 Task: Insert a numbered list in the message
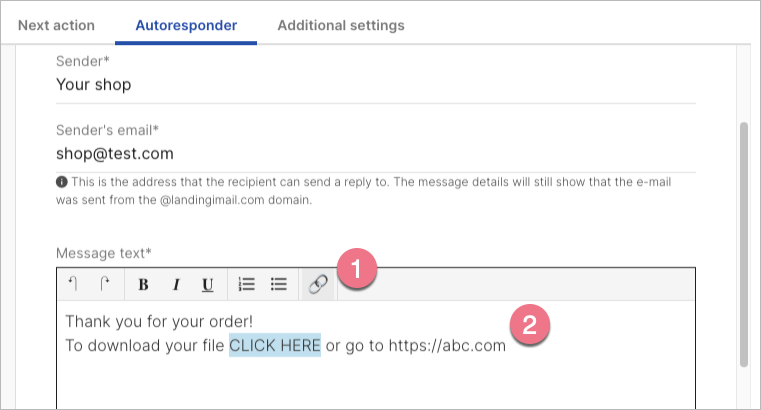pyautogui.click(x=247, y=285)
